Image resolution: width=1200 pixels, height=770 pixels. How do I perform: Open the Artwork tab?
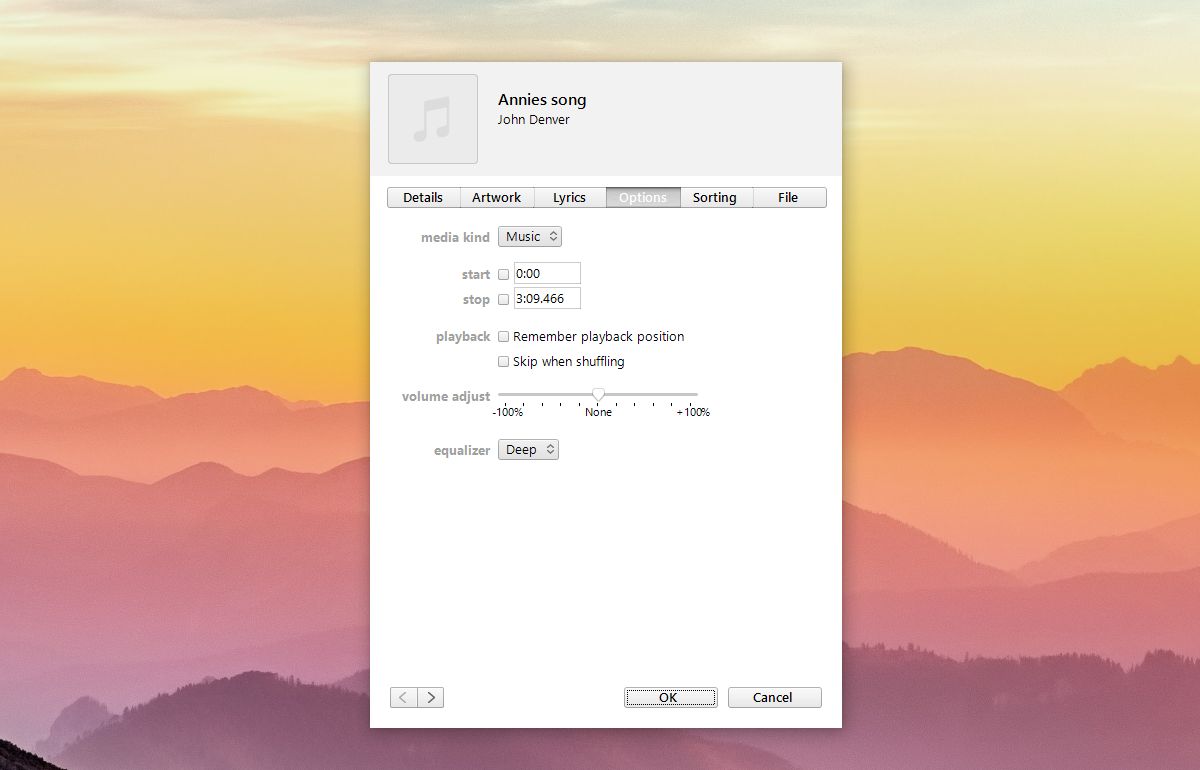coord(497,198)
